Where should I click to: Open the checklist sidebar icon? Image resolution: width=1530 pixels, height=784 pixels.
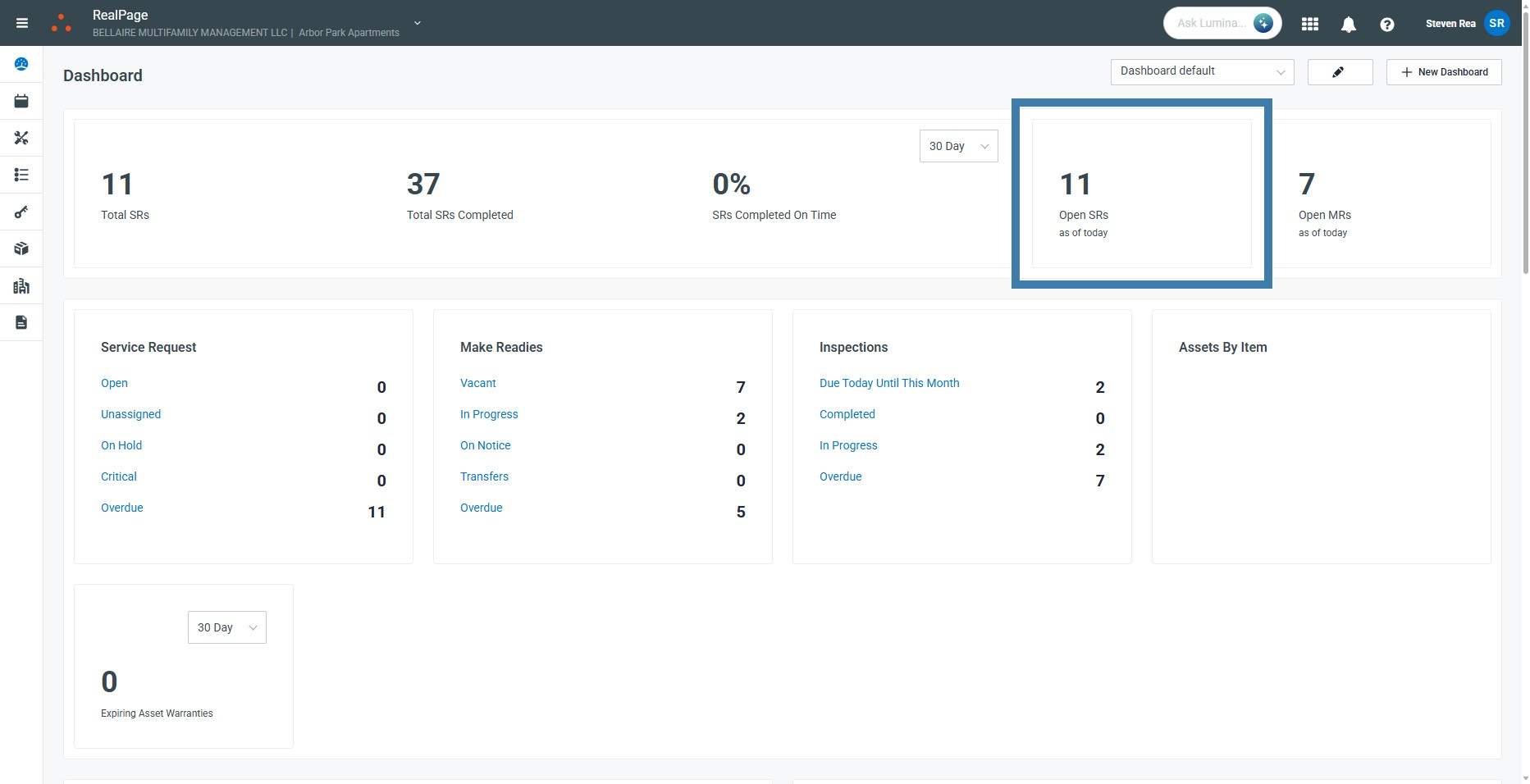click(x=21, y=175)
